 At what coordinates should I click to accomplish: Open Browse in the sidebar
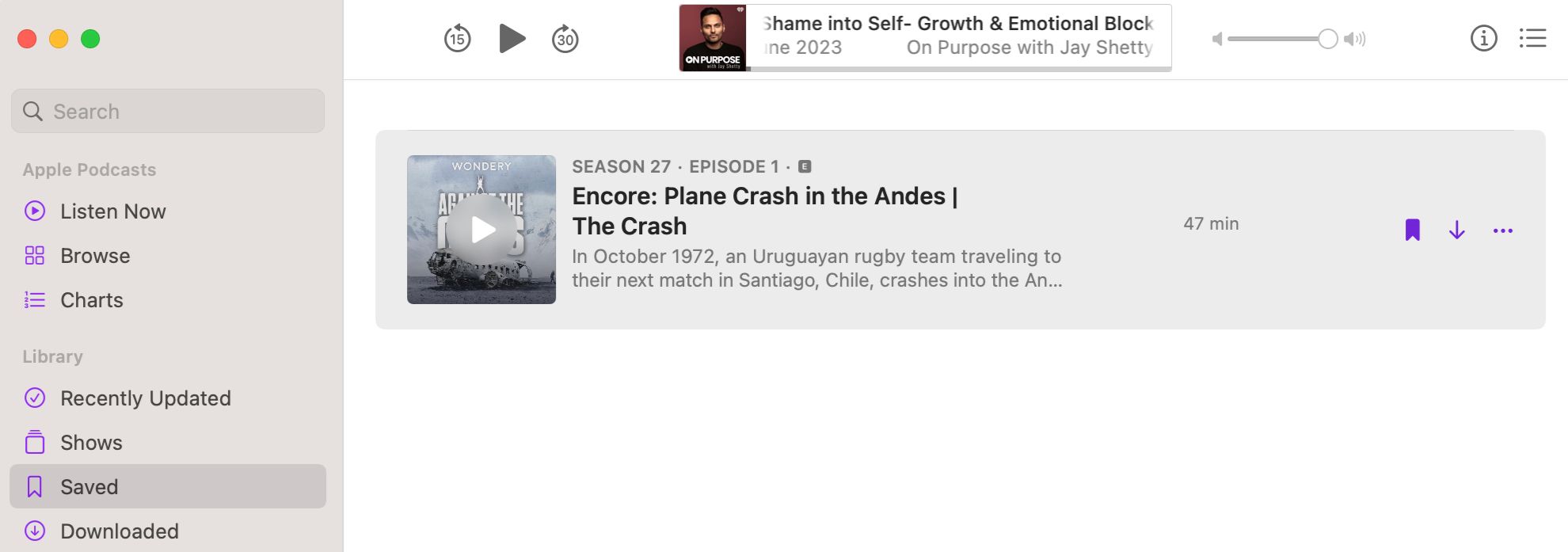click(95, 255)
